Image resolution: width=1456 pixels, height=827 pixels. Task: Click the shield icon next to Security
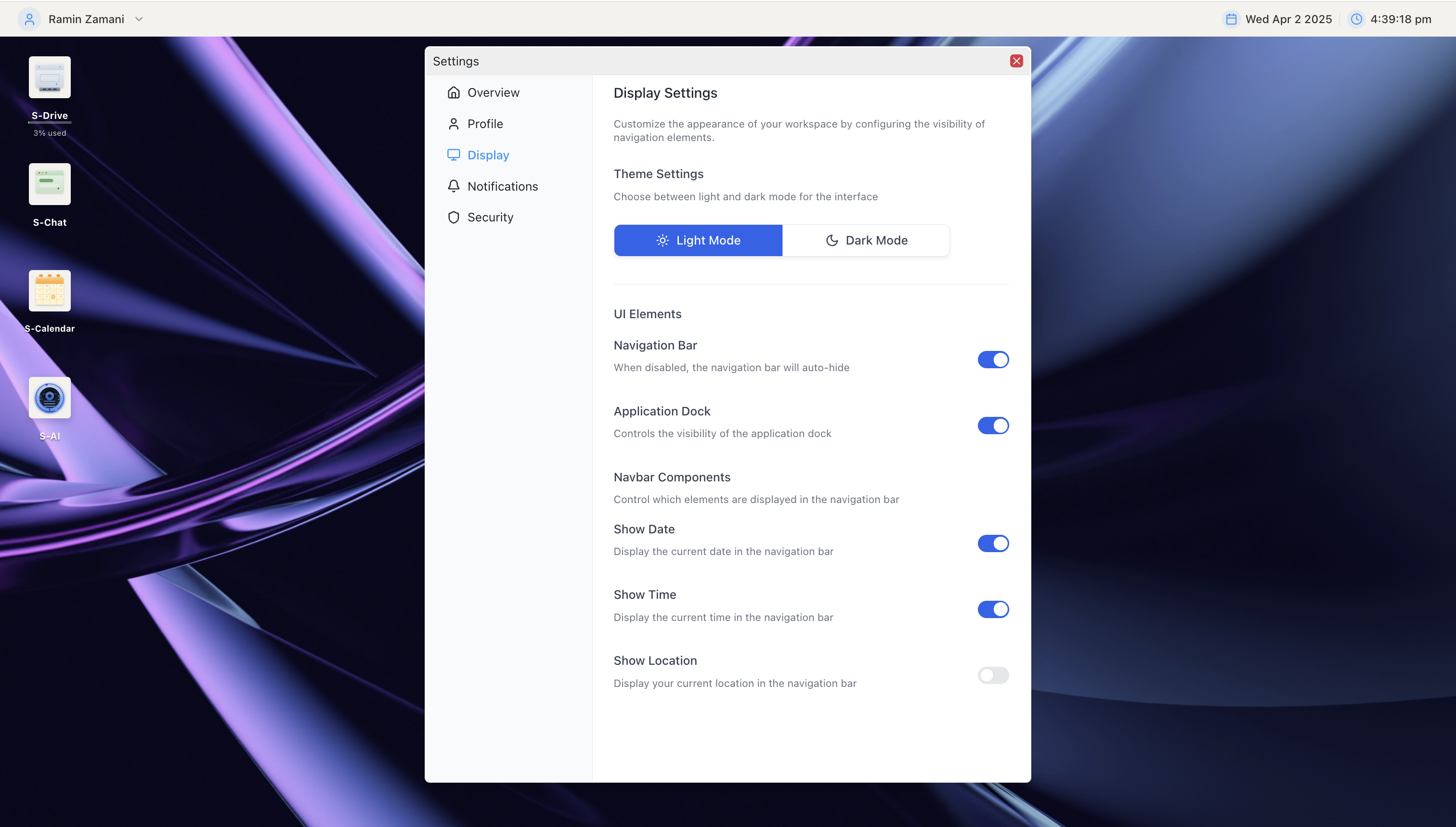[454, 218]
